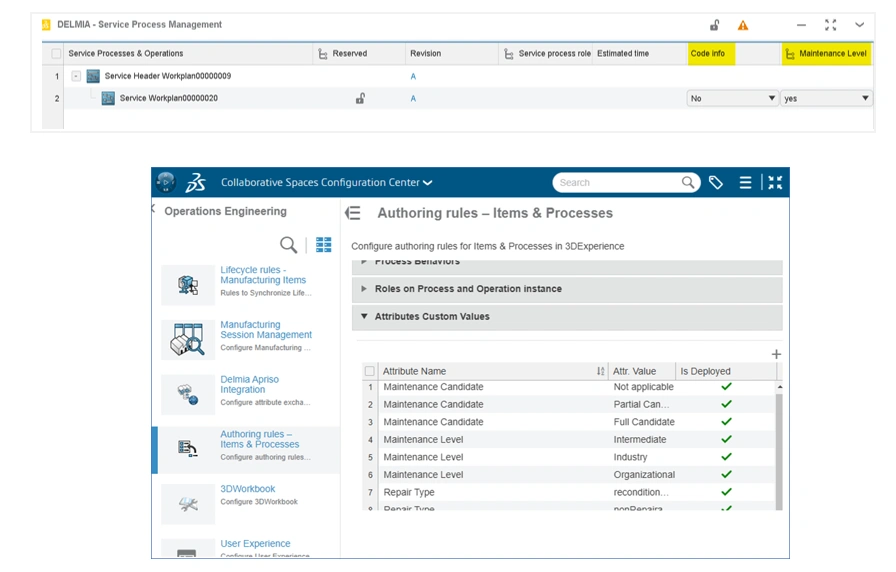This screenshot has height=572, width=896.
Task: Select the Full Candidate value cell
Action: (x=644, y=422)
